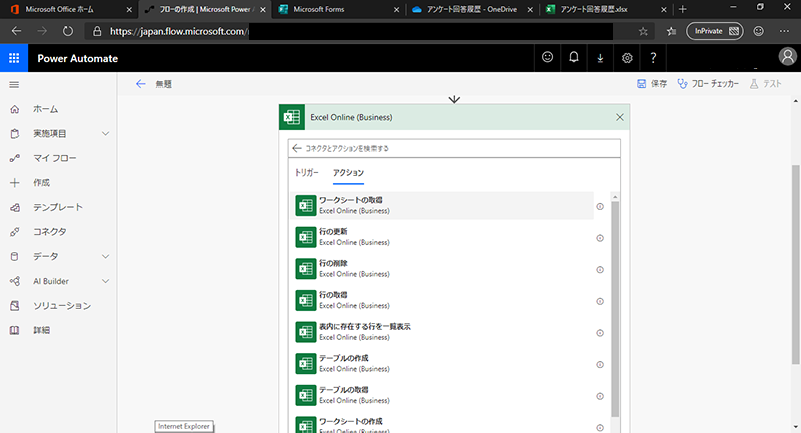Expand the データ chevron in sidebar
Viewport: 801px width, 433px height.
point(105,256)
